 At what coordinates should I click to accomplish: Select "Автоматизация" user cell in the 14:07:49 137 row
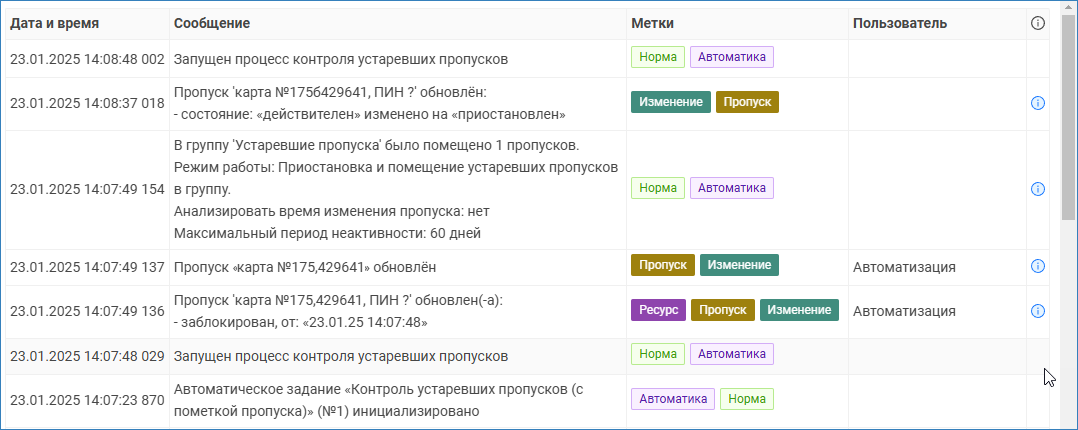[904, 267]
